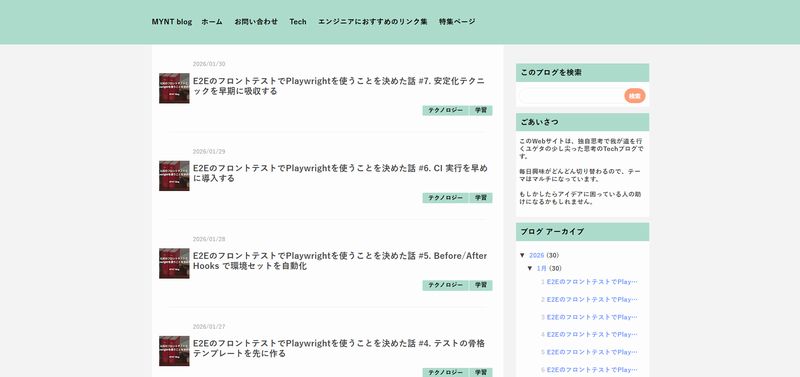Viewport: 800px width, 377px height.
Task: Go to the ホーム menu item
Action: coord(212,21)
